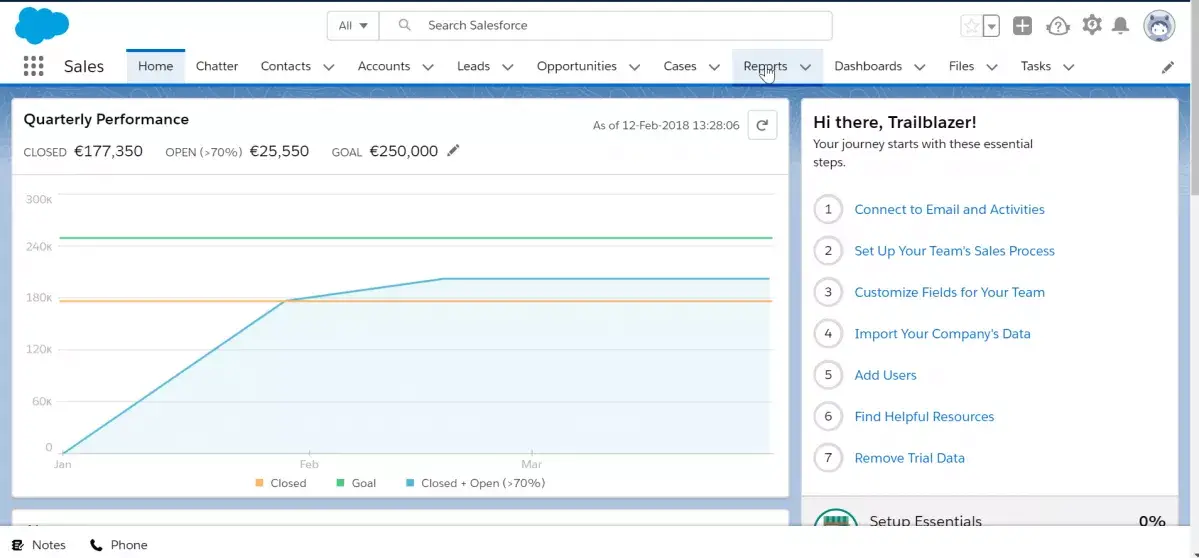Switch to the Home tab
The image size is (1199, 558).
(155, 67)
